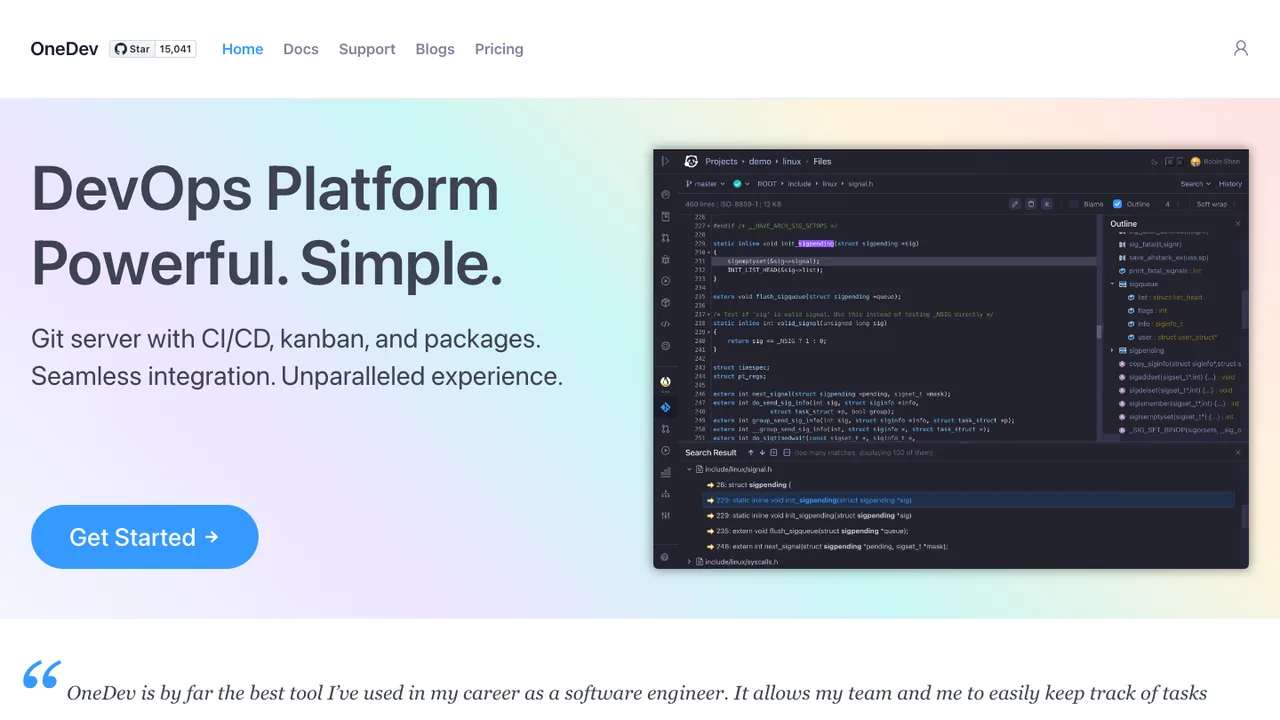The height and width of the screenshot is (720, 1280).
Task: Open the settings gear icon in sidebar
Action: (x=666, y=346)
